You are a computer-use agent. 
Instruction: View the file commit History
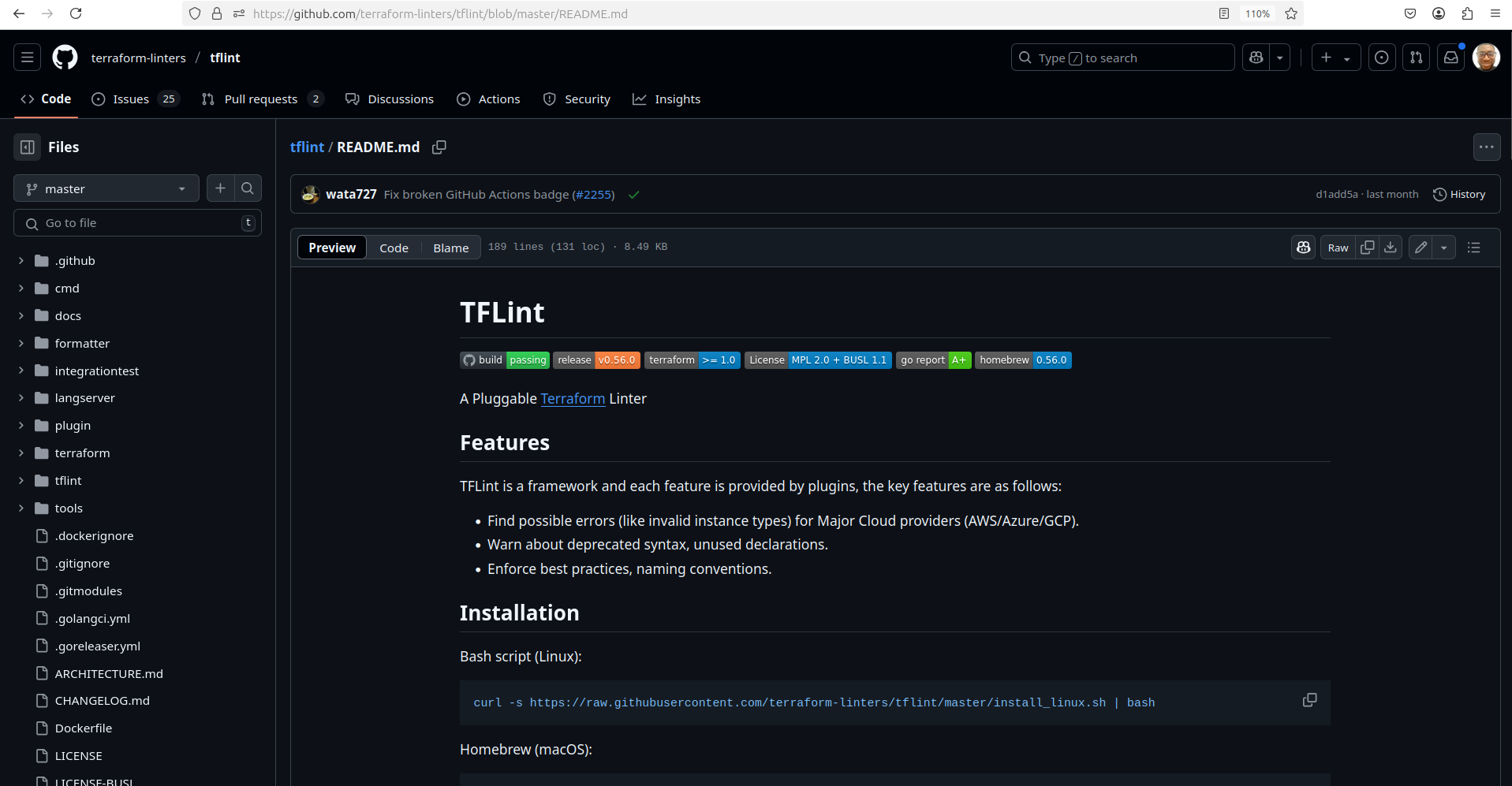1459,195
